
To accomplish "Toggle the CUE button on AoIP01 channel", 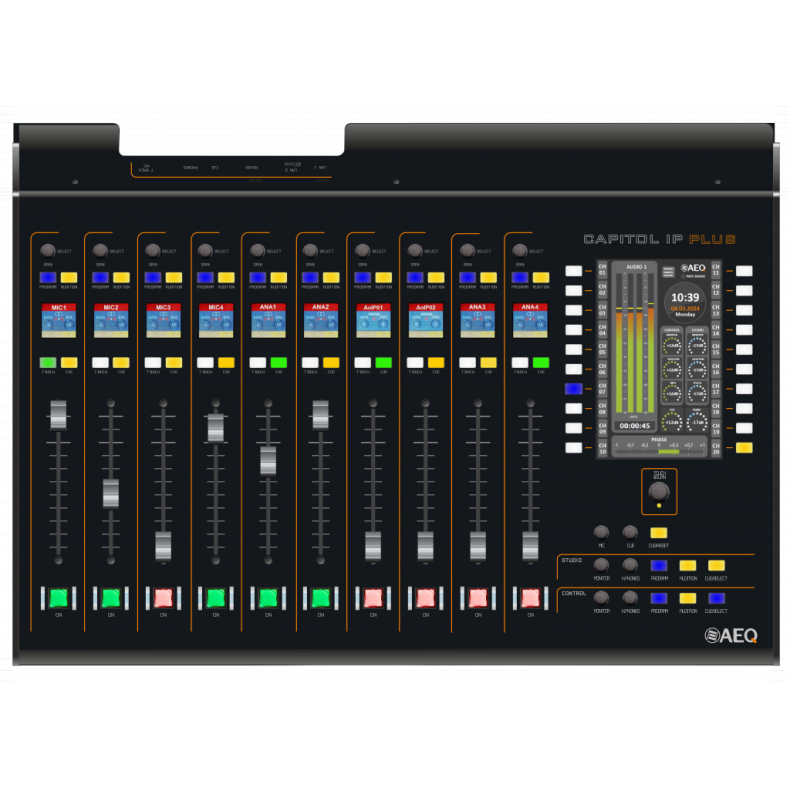I will [383, 362].
